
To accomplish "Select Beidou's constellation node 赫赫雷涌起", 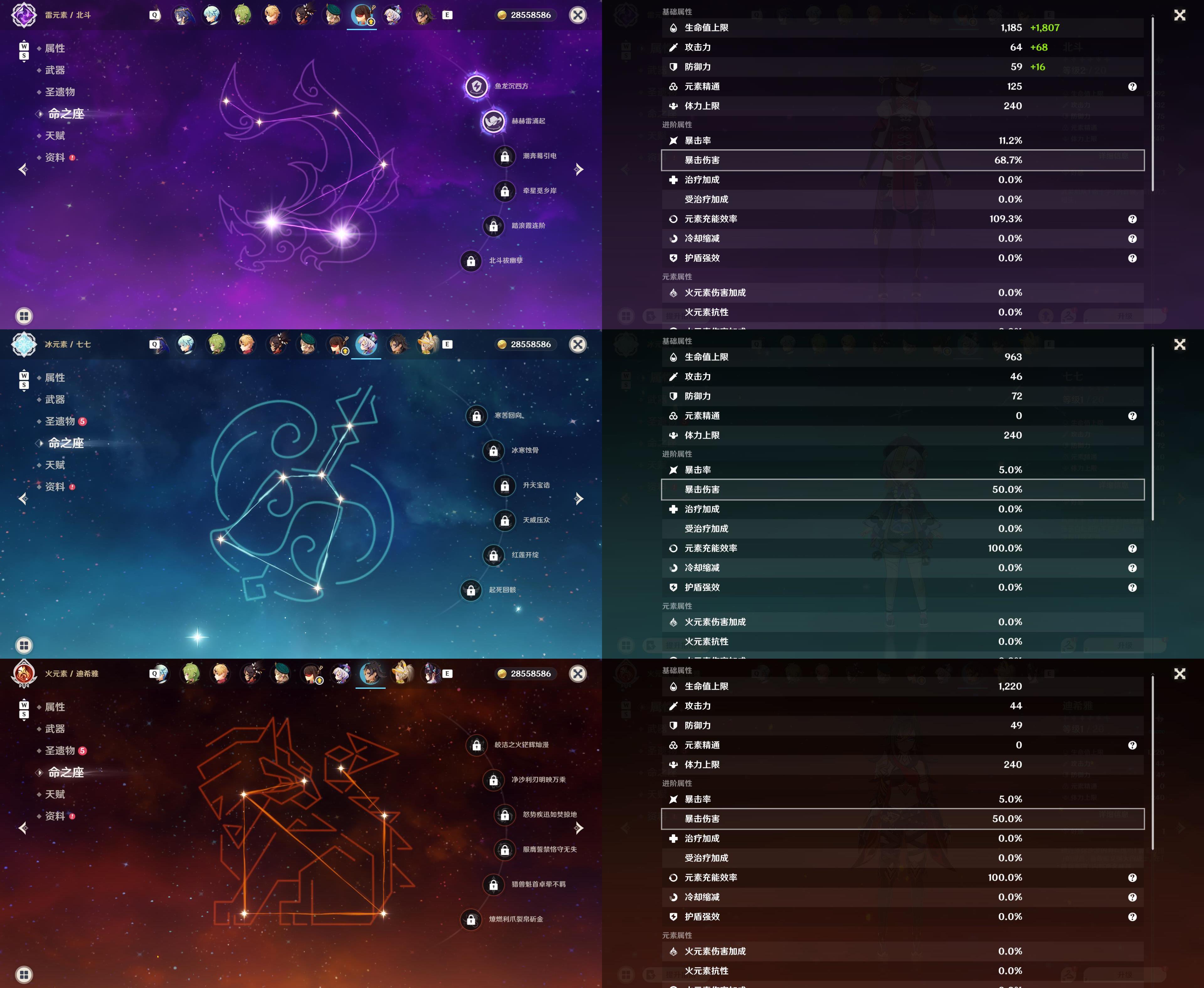I will pyautogui.click(x=493, y=121).
